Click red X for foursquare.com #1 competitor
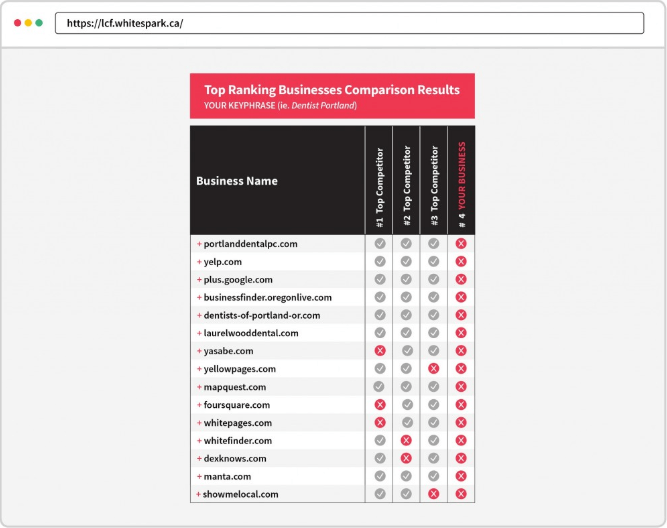This screenshot has width=667, height=528. point(380,405)
